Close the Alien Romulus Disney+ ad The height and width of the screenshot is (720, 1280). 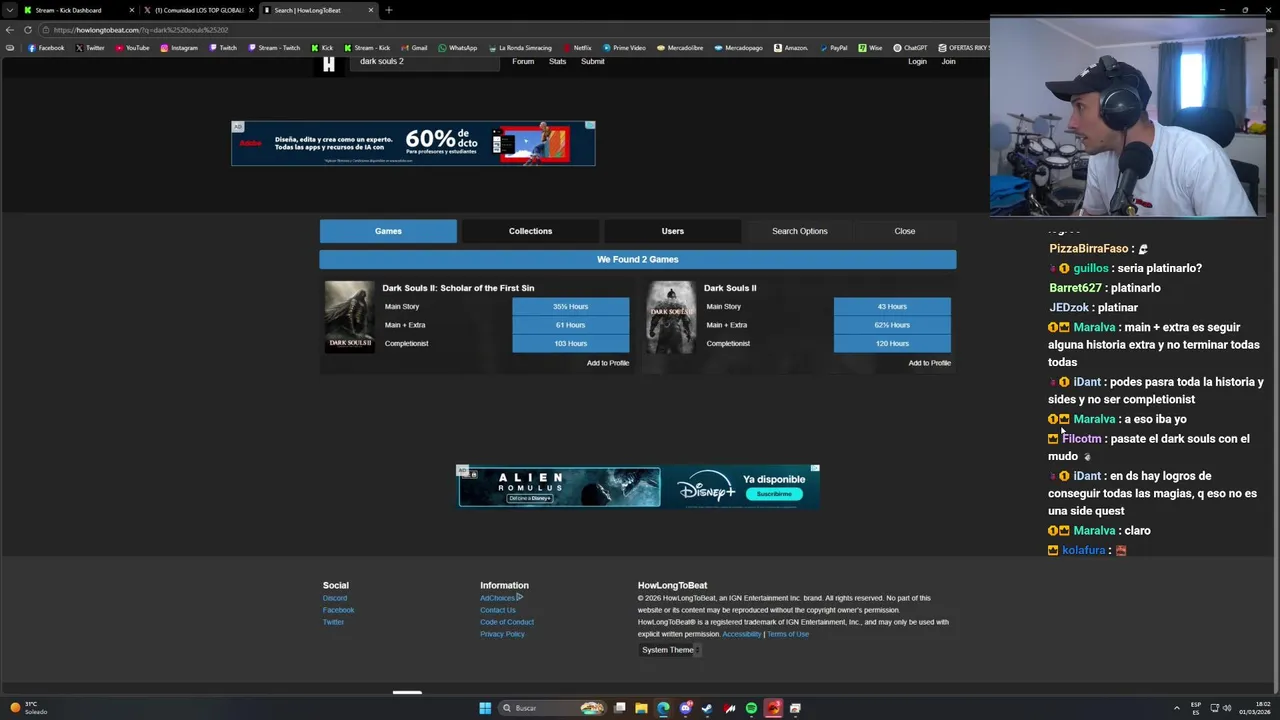coord(815,468)
